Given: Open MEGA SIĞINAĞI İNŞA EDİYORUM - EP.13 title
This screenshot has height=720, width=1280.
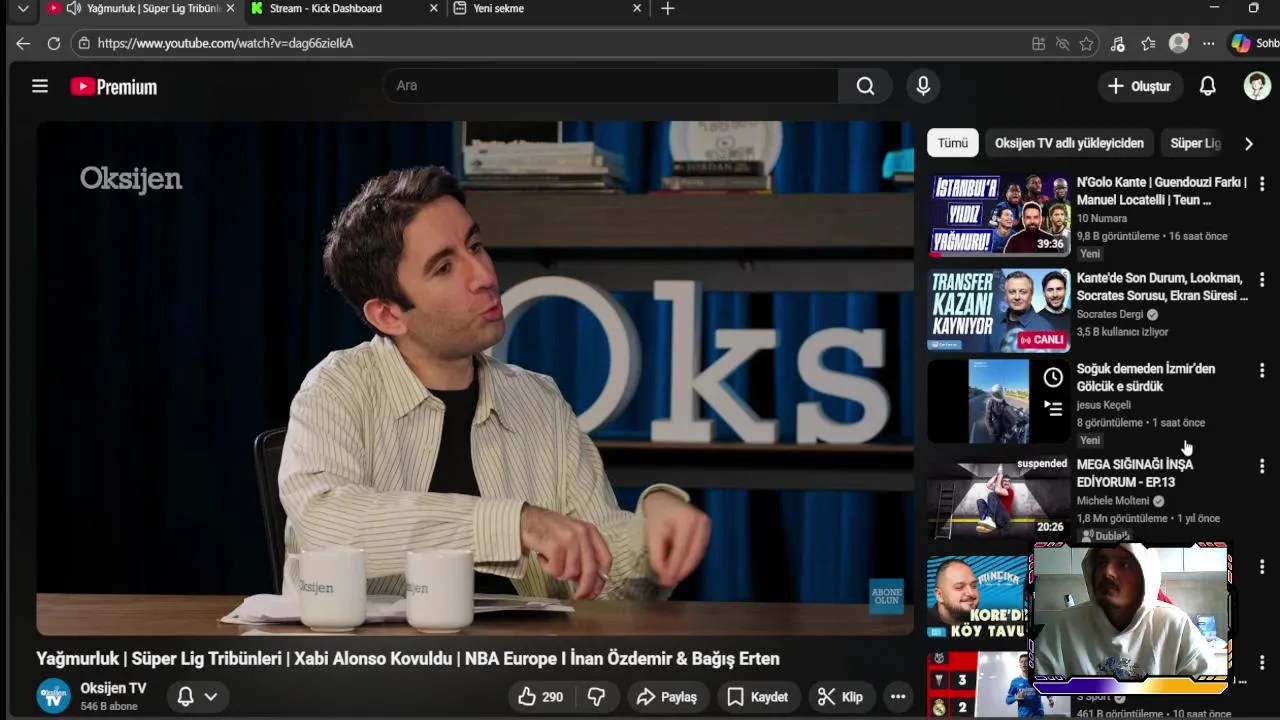Looking at the screenshot, I should tap(1135, 473).
